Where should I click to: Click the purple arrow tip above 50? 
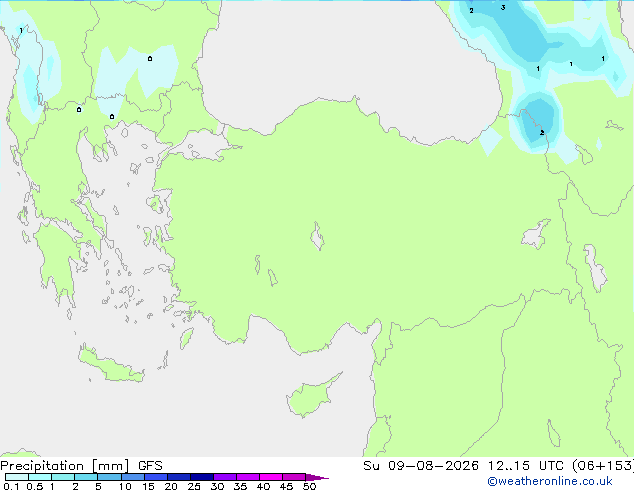[317, 477]
